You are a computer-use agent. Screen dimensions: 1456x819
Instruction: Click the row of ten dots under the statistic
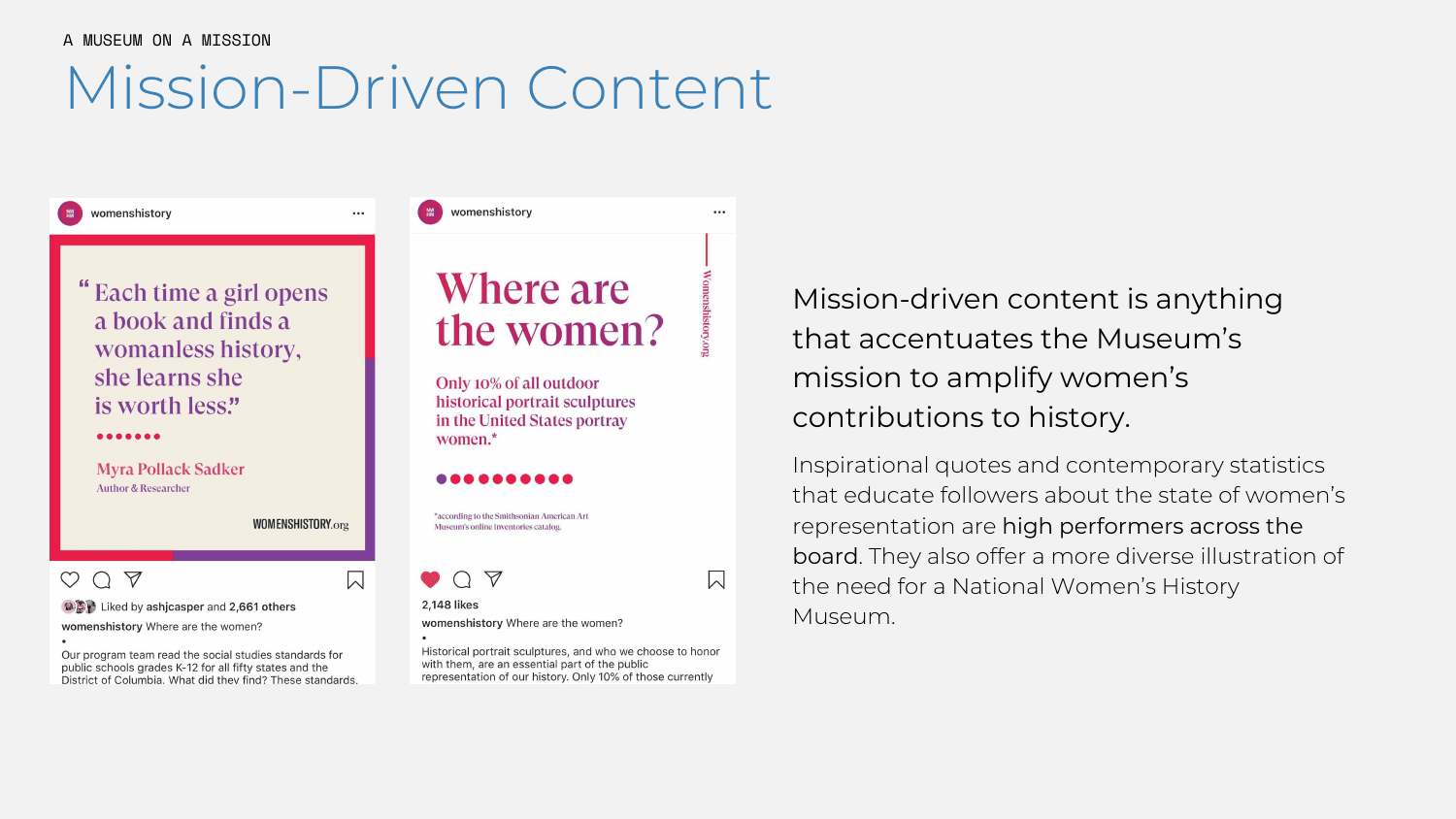[x=505, y=479]
